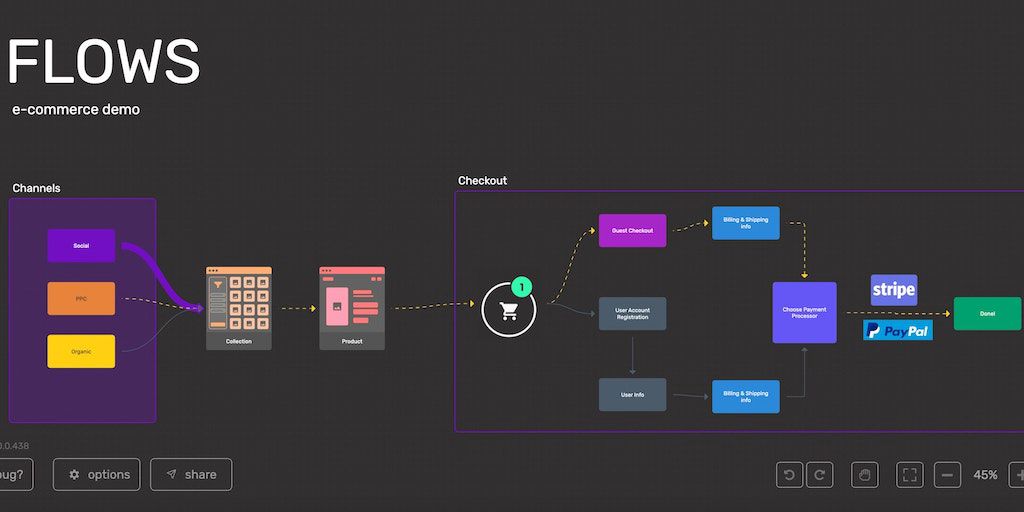Select the Choose Payment Processor node
Screen dimensions: 1024x512
coord(805,313)
